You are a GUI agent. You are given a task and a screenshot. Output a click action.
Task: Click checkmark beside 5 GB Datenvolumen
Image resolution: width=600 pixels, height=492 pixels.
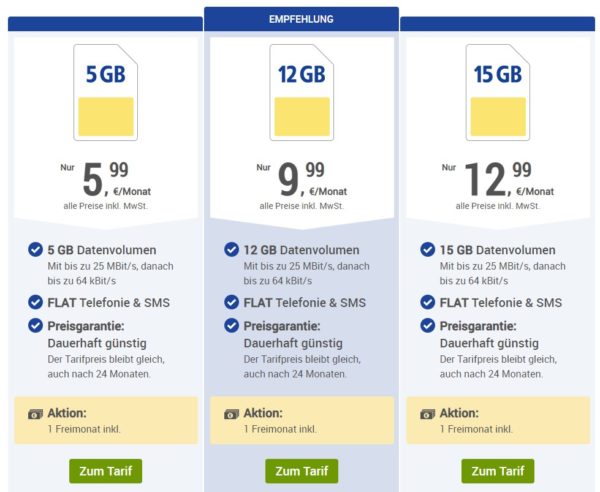pos(35,250)
